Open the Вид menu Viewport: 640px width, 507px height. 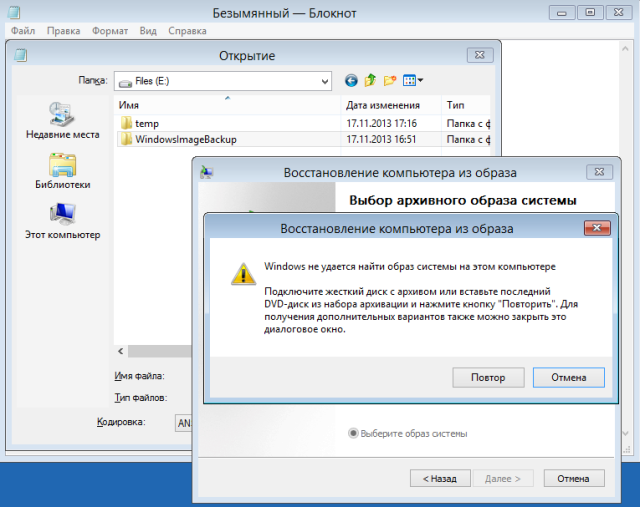tap(148, 31)
